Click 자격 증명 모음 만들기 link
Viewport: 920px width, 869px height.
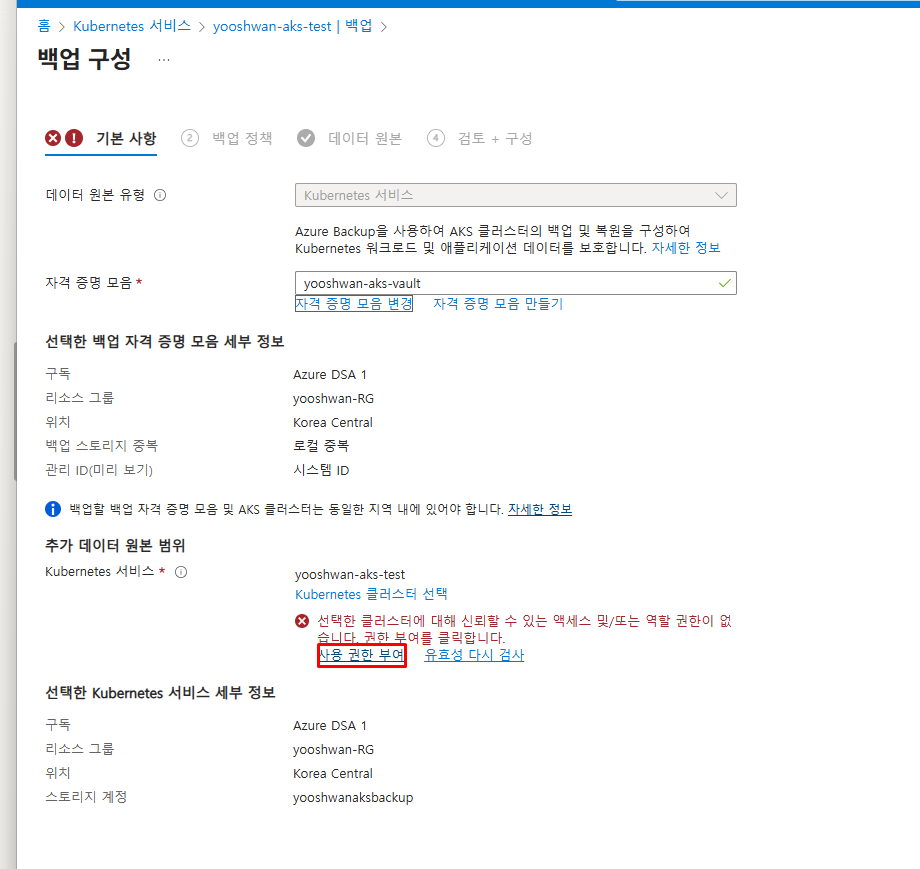(x=498, y=303)
